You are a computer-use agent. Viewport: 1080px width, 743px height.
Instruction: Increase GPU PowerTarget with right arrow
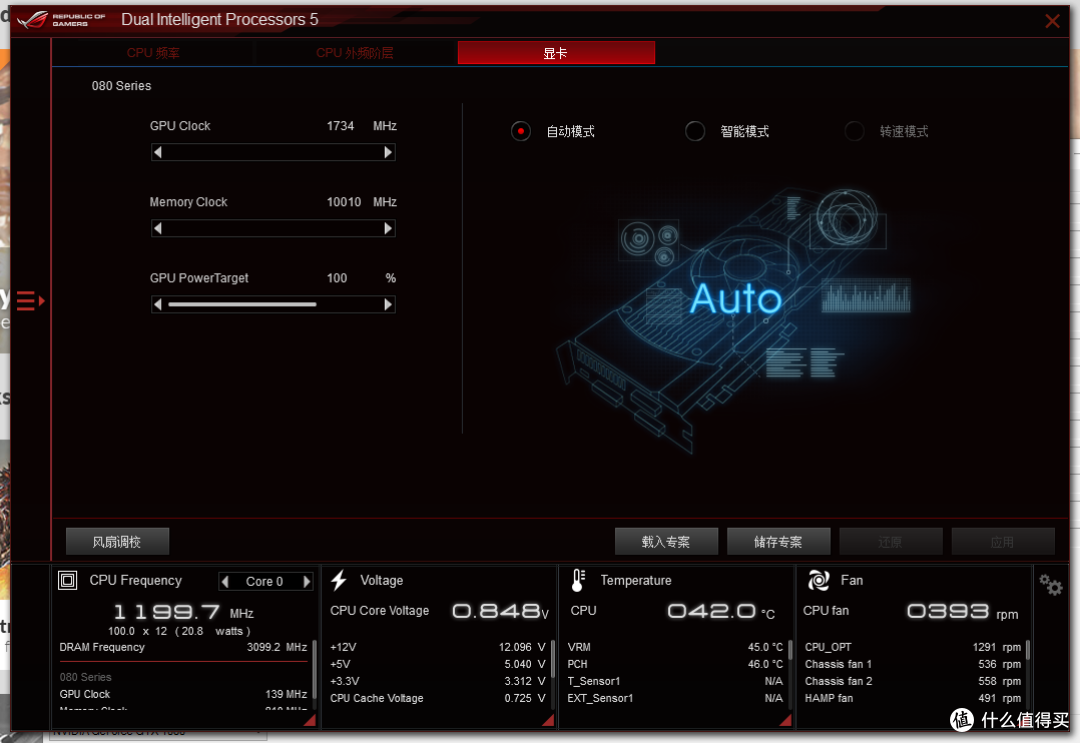point(388,304)
